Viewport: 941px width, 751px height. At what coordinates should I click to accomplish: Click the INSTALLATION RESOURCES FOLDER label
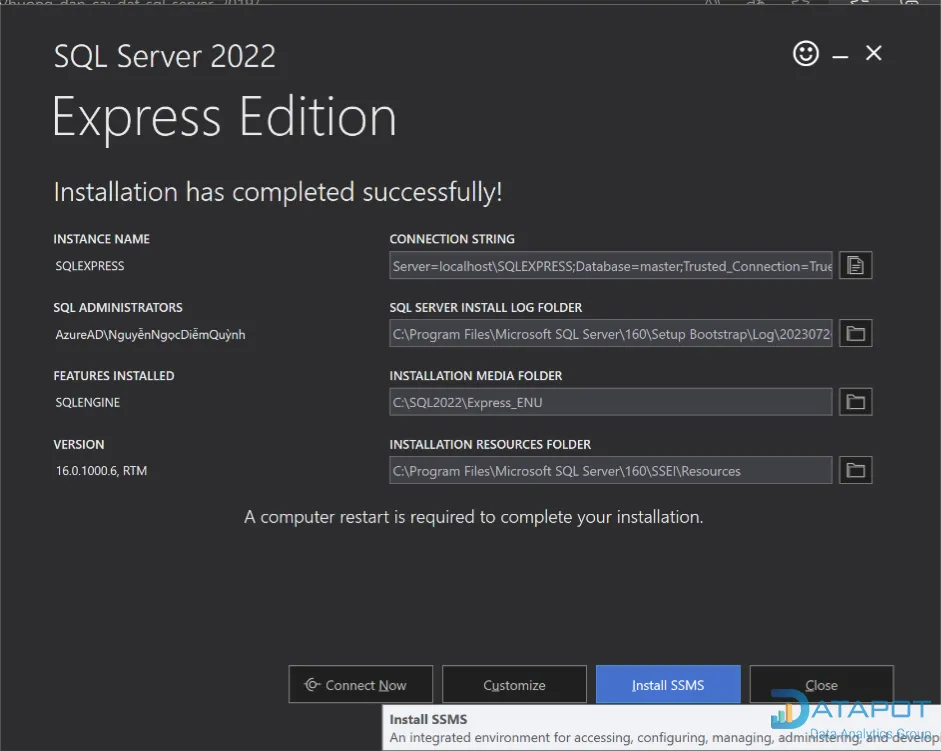490,444
